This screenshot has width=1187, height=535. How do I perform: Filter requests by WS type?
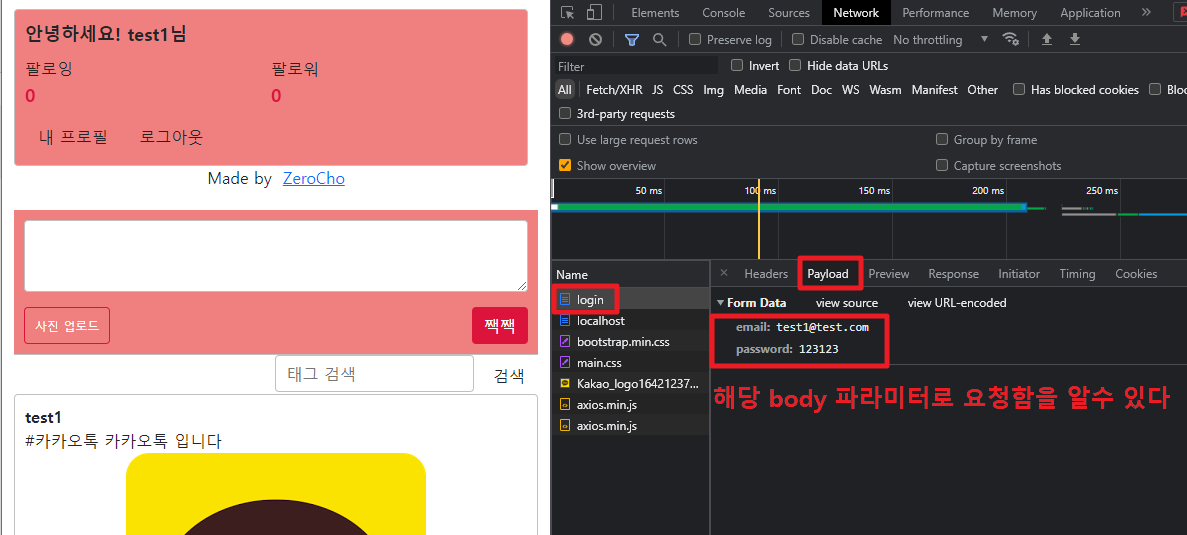coord(851,89)
